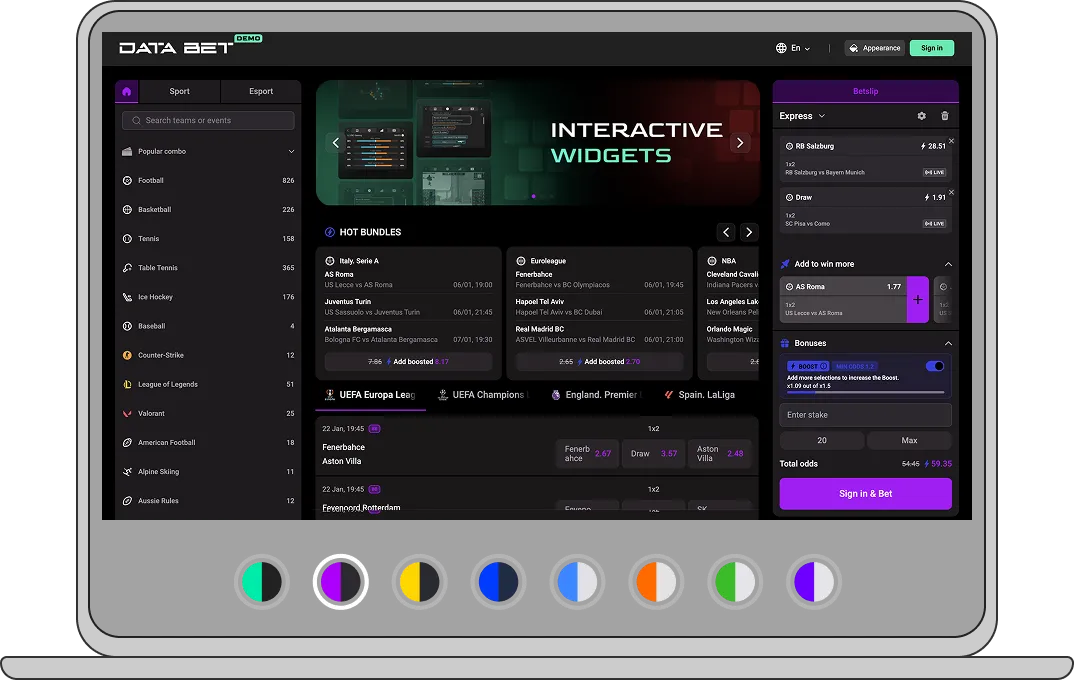
Task: Expand the Express bet type dropdown
Action: [x=802, y=116]
